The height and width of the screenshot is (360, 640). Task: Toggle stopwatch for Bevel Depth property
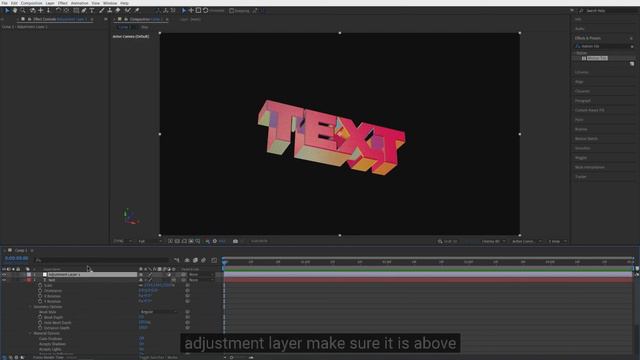(x=40, y=317)
